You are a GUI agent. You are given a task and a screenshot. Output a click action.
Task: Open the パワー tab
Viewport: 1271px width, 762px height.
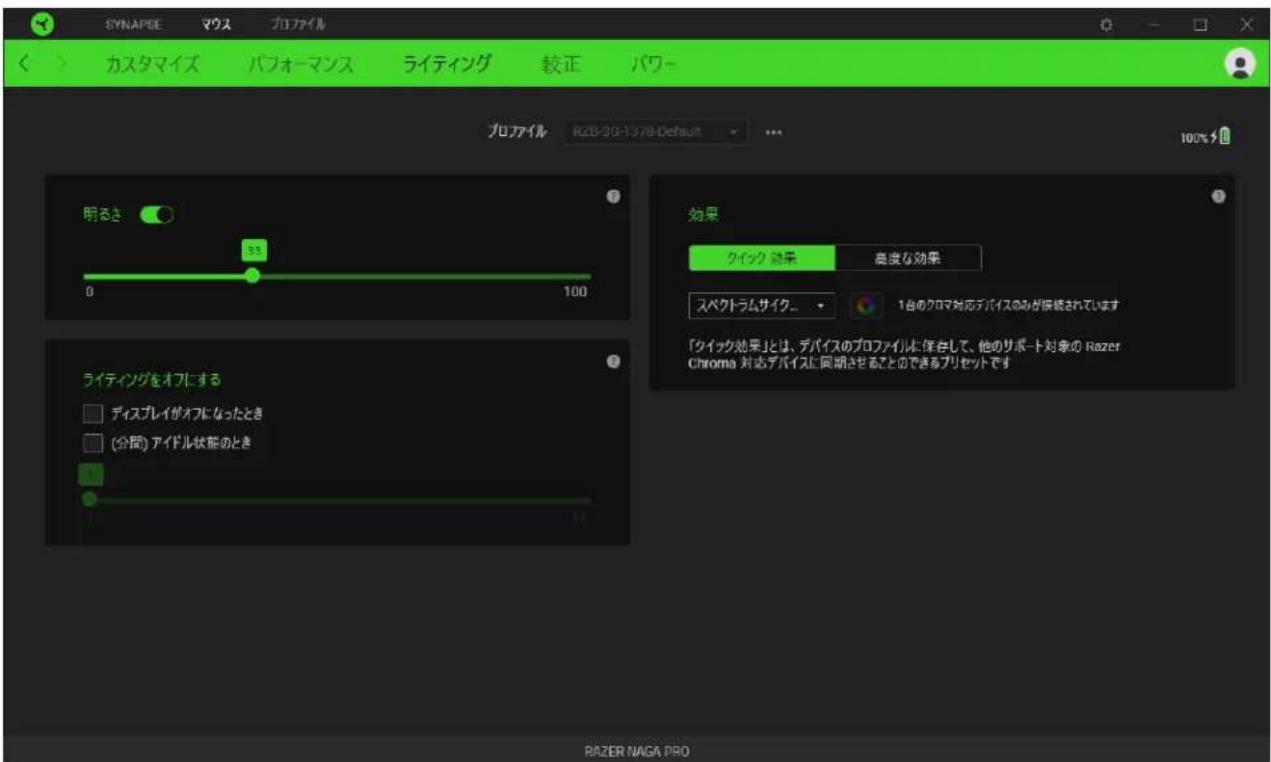(x=654, y=65)
